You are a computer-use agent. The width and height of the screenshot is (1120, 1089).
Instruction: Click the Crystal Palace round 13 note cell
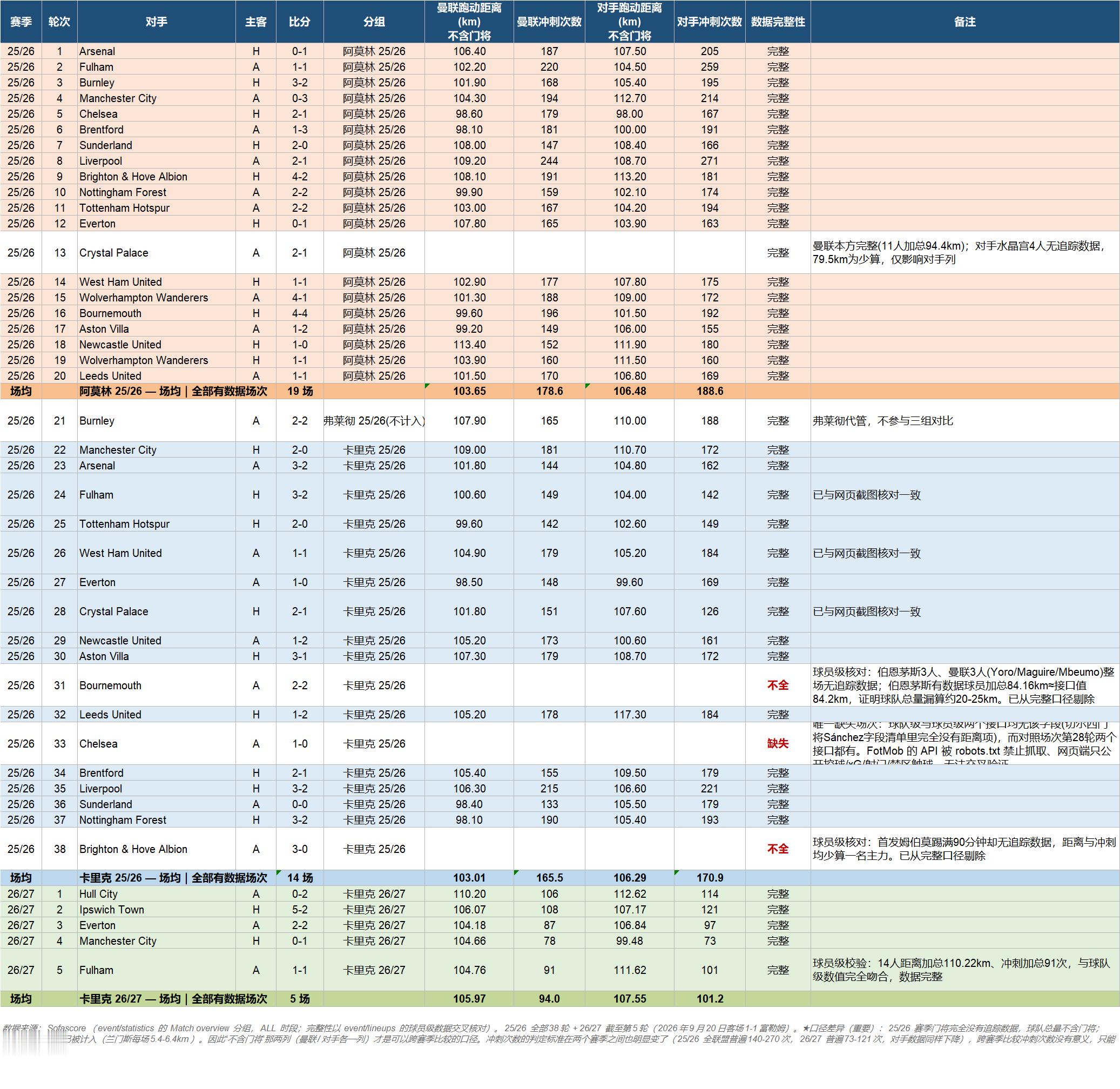(x=965, y=253)
